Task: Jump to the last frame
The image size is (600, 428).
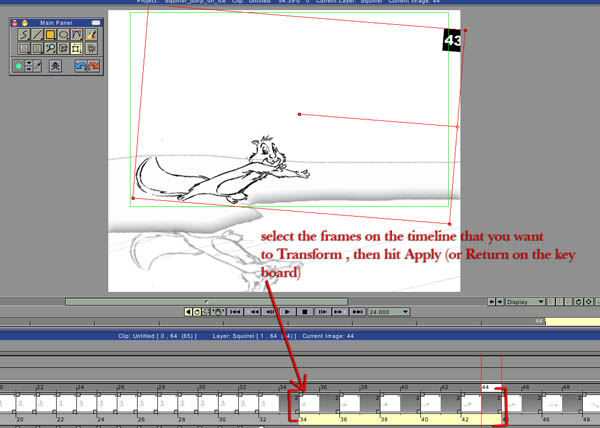Action: pyautogui.click(x=357, y=312)
